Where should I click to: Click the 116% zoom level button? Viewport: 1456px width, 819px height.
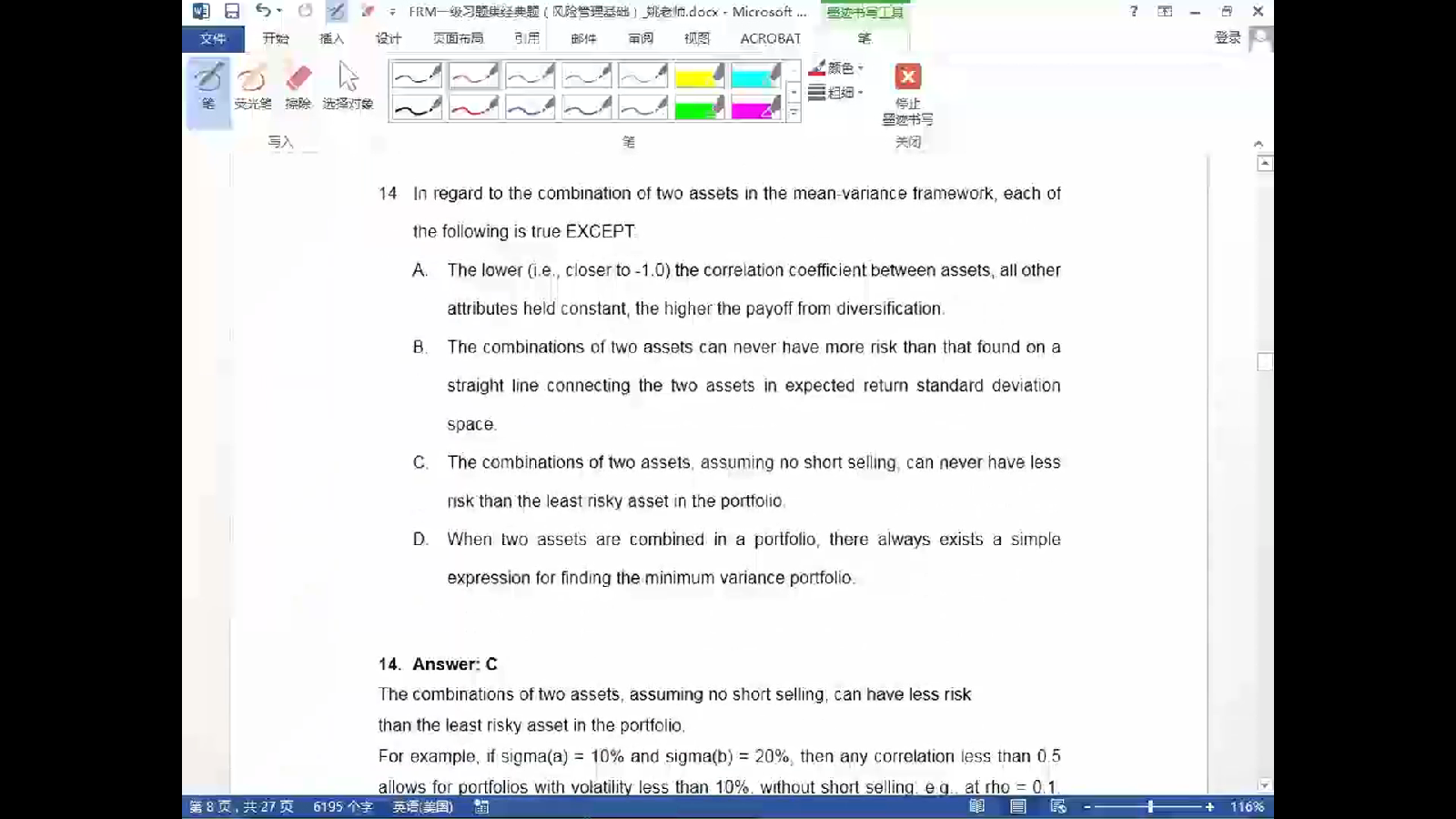pos(1247,806)
